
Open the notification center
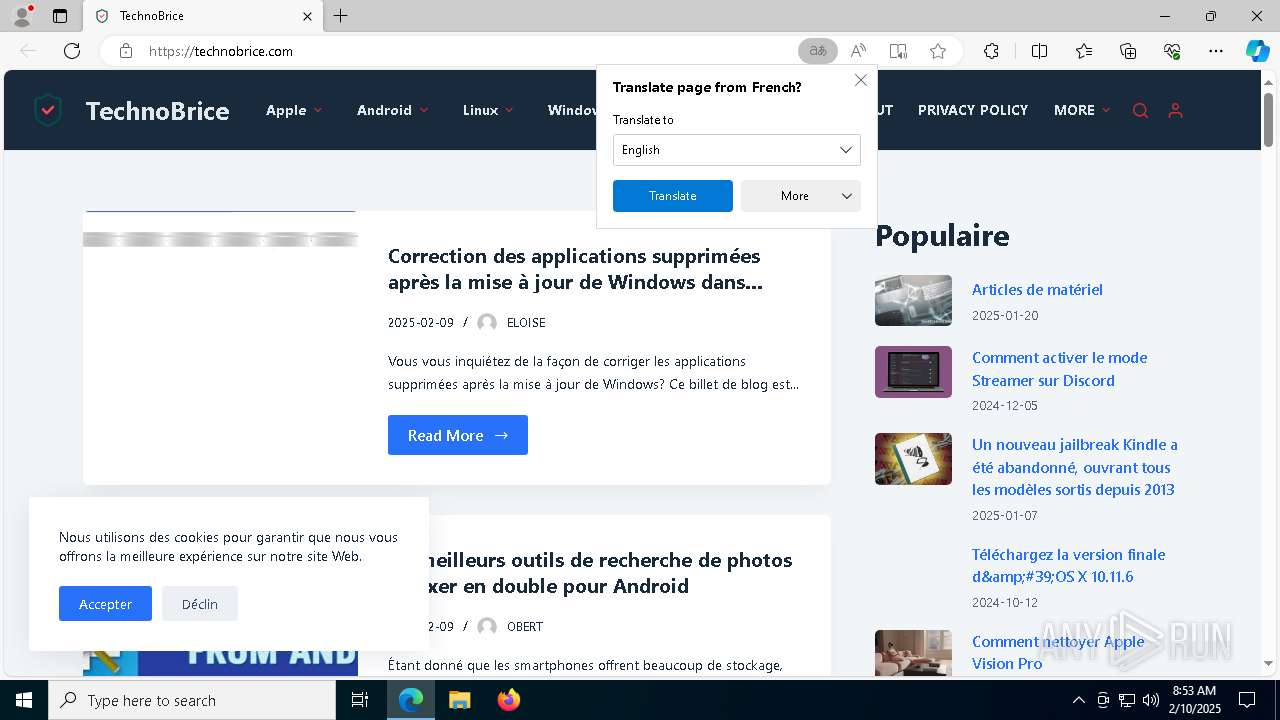[x=1247, y=700]
